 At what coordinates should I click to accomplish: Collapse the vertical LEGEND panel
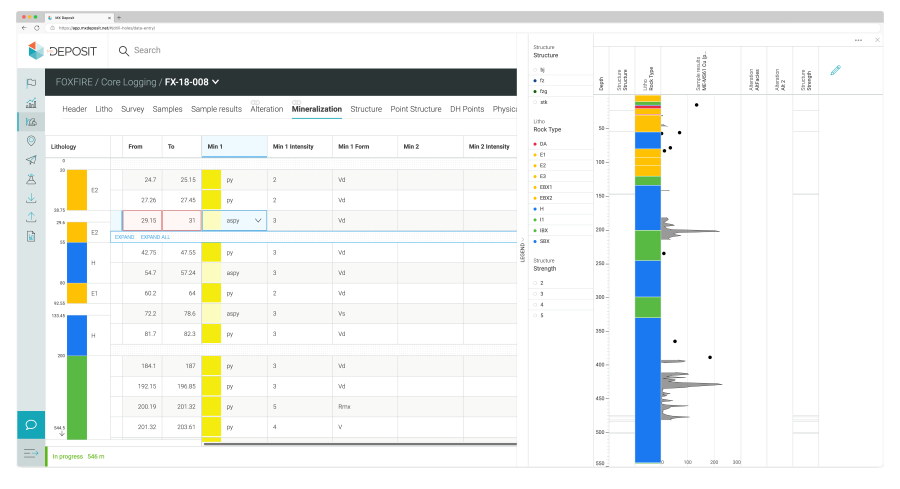coord(522,251)
